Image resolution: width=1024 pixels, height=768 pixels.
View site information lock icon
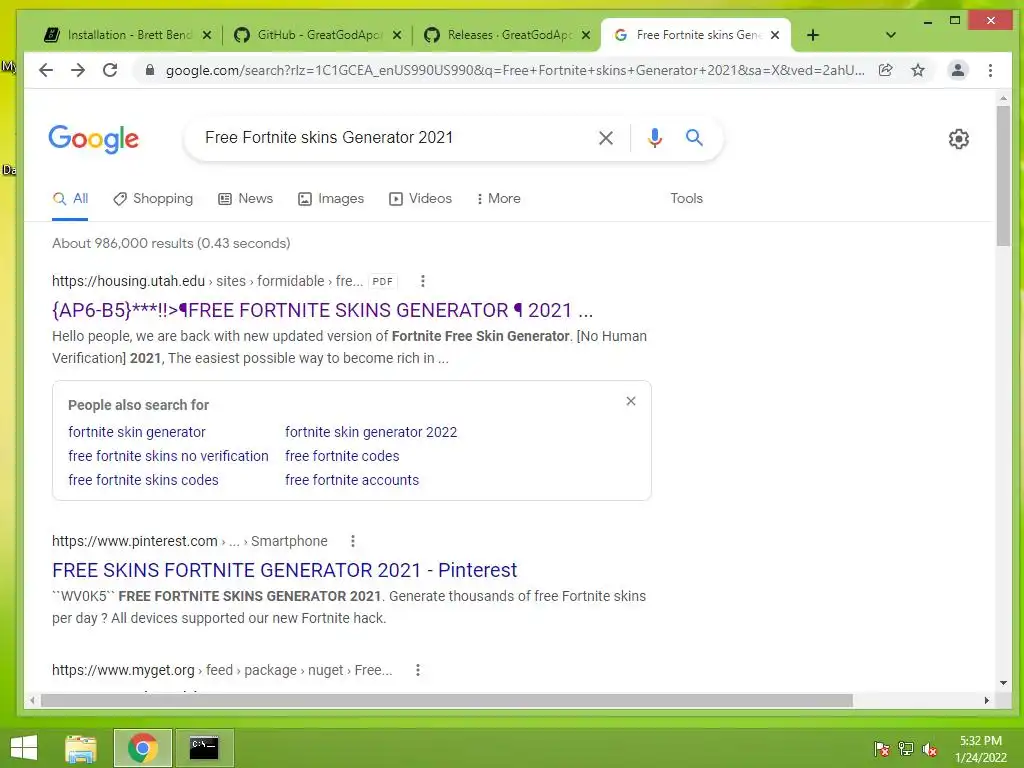(150, 70)
